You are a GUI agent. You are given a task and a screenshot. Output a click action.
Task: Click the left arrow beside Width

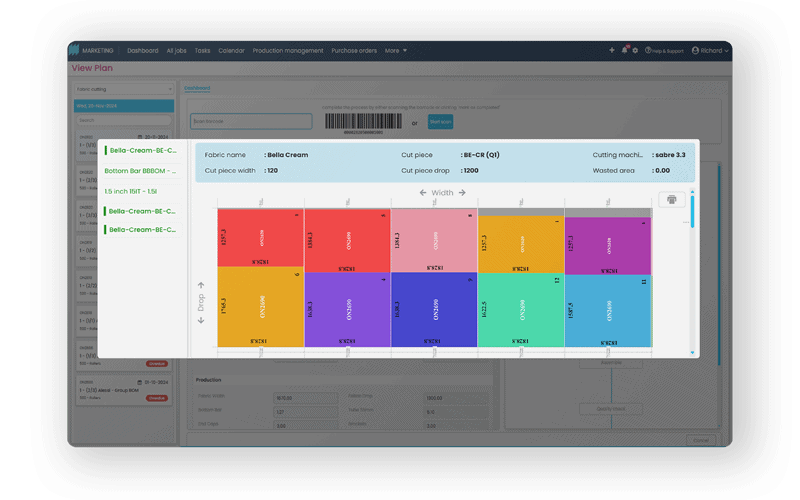tap(423, 192)
